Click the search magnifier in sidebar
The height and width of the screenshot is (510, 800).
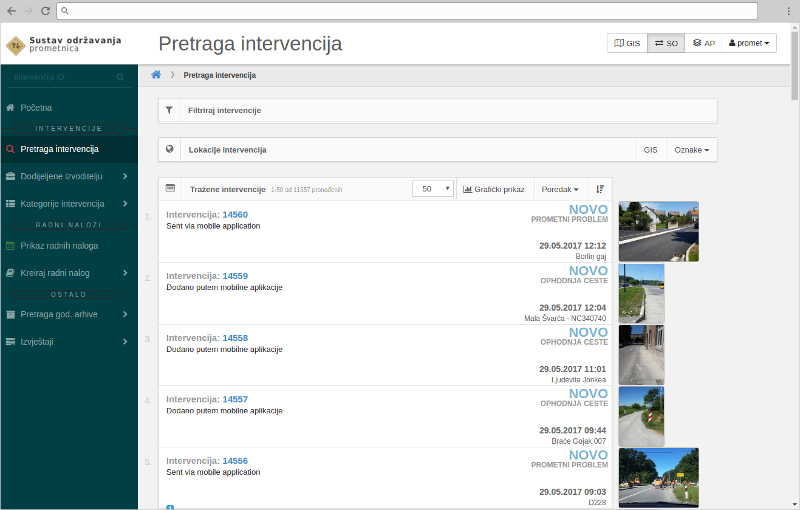(121, 77)
